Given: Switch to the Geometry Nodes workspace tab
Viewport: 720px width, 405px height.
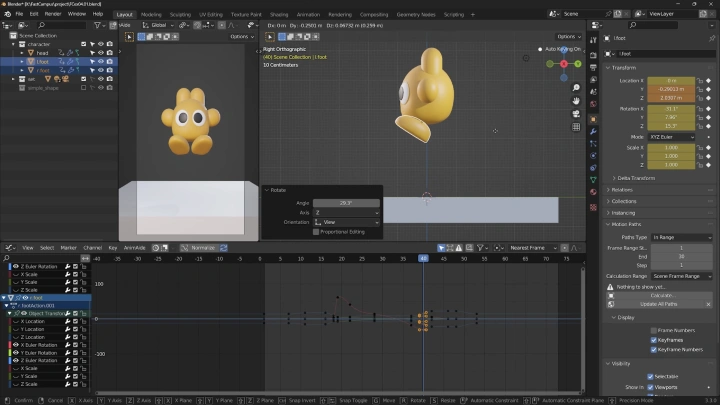Looking at the screenshot, I should tap(416, 15).
